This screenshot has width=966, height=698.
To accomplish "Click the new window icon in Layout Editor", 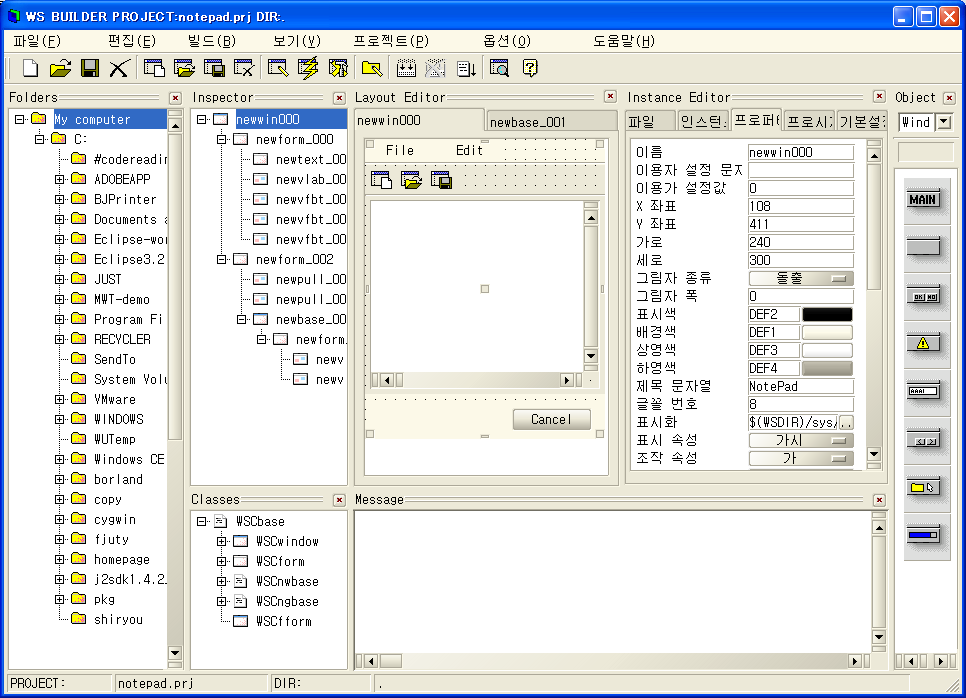I will [x=381, y=180].
